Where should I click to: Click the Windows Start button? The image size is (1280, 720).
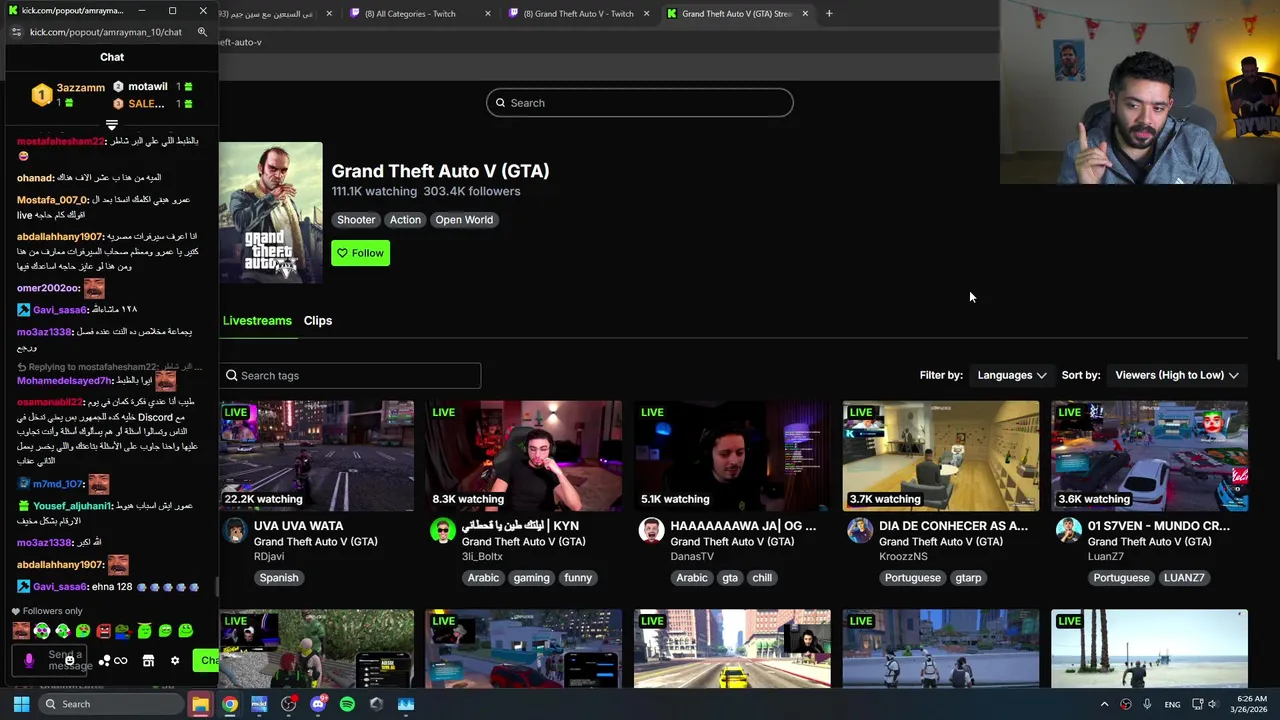(21, 704)
